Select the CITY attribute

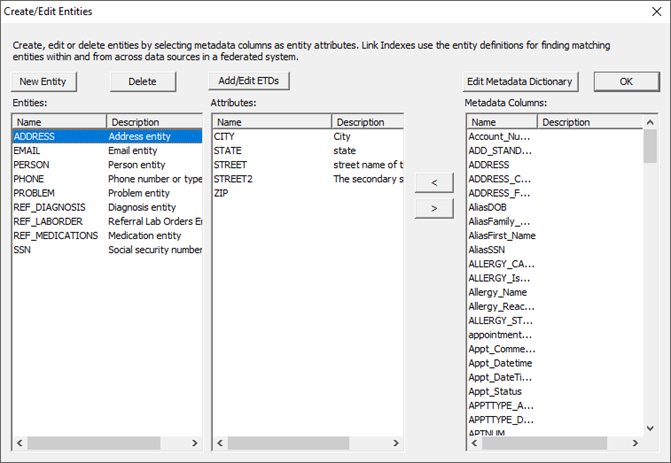click(x=308, y=137)
